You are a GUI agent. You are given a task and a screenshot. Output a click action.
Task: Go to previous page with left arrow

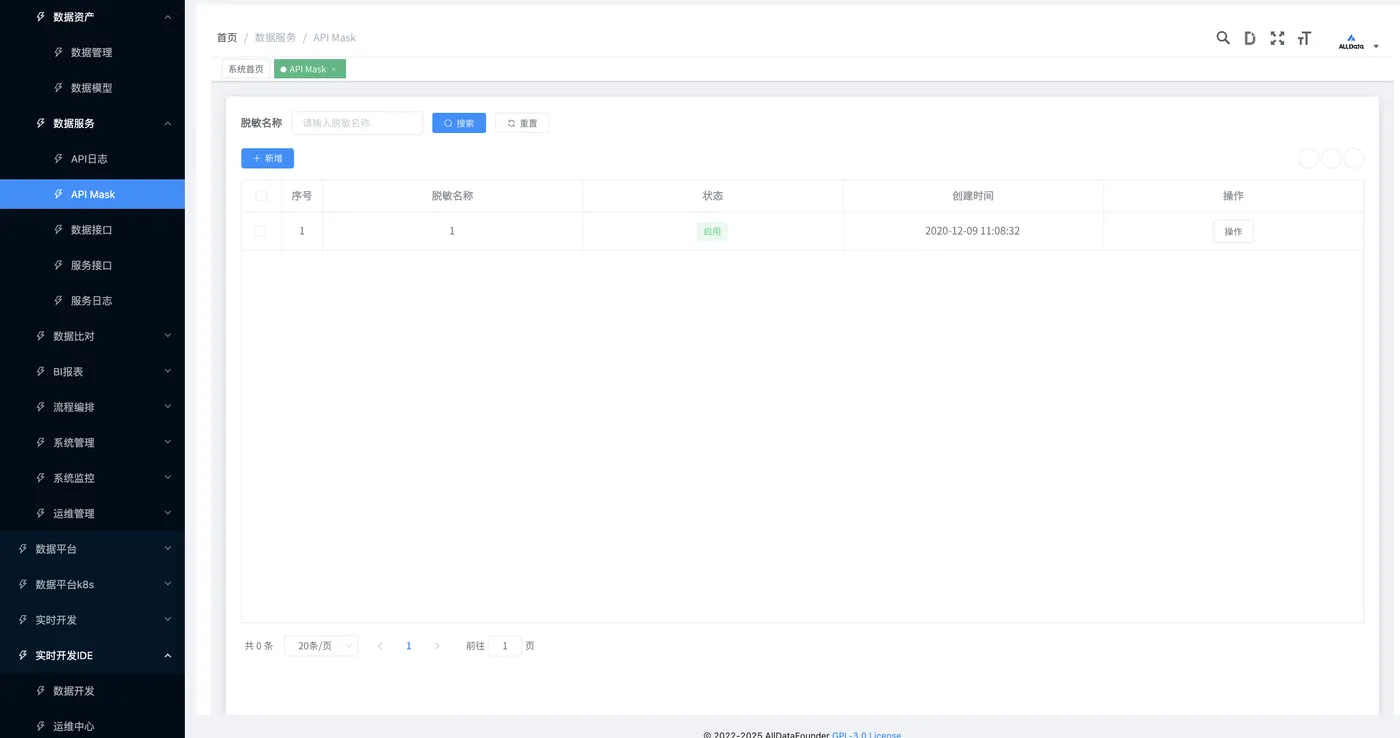(x=380, y=646)
